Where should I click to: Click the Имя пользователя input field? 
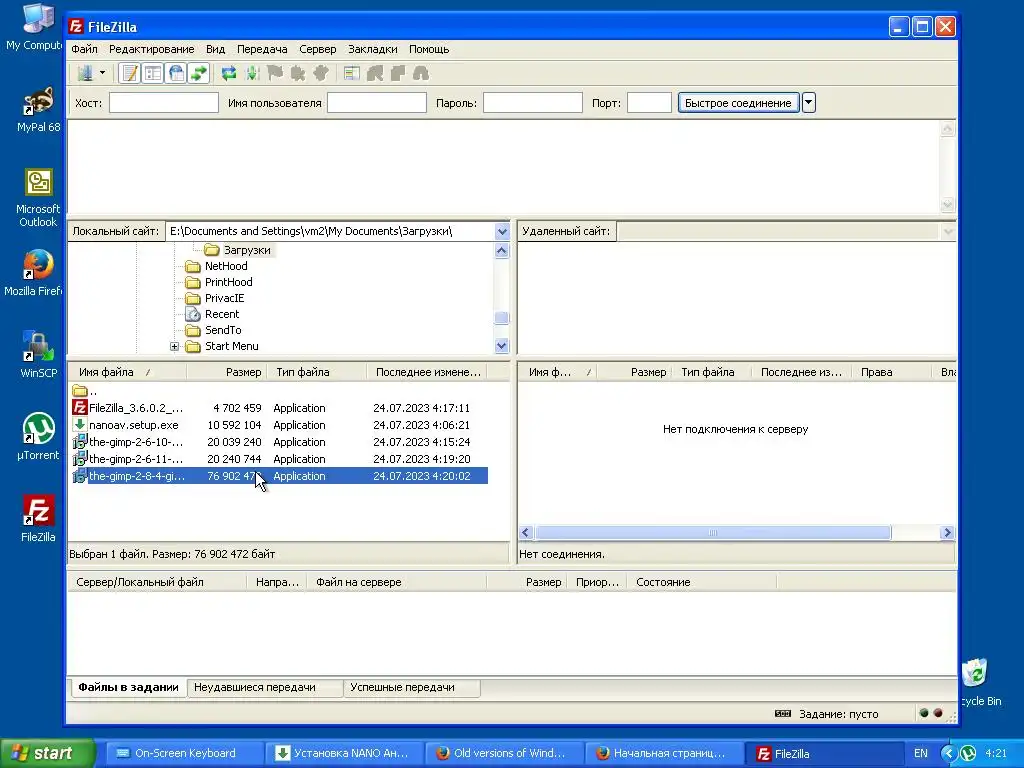[377, 103]
